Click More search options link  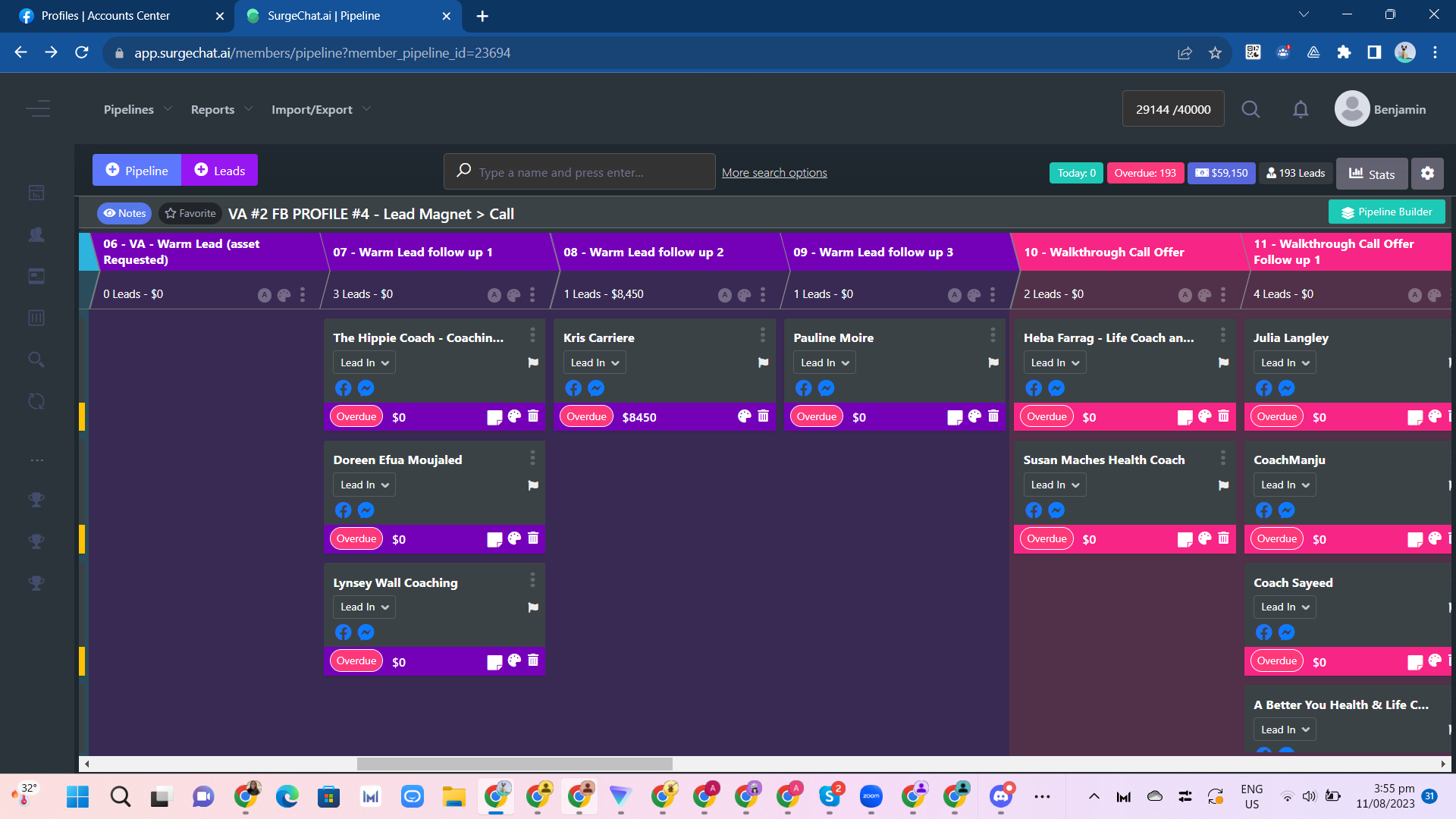point(774,173)
